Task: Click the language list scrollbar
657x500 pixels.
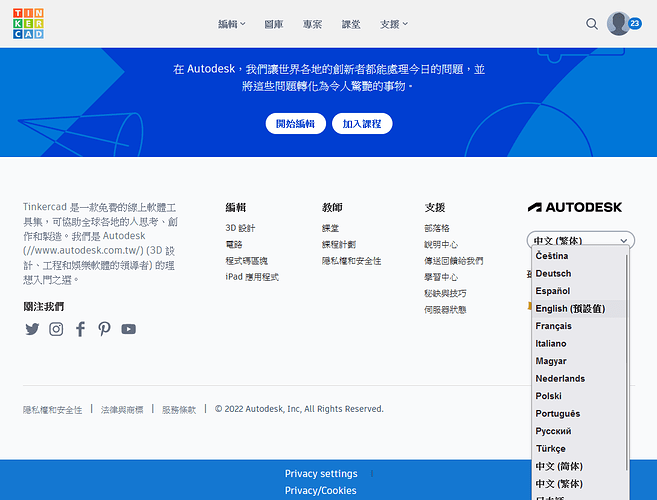Action: (627, 361)
